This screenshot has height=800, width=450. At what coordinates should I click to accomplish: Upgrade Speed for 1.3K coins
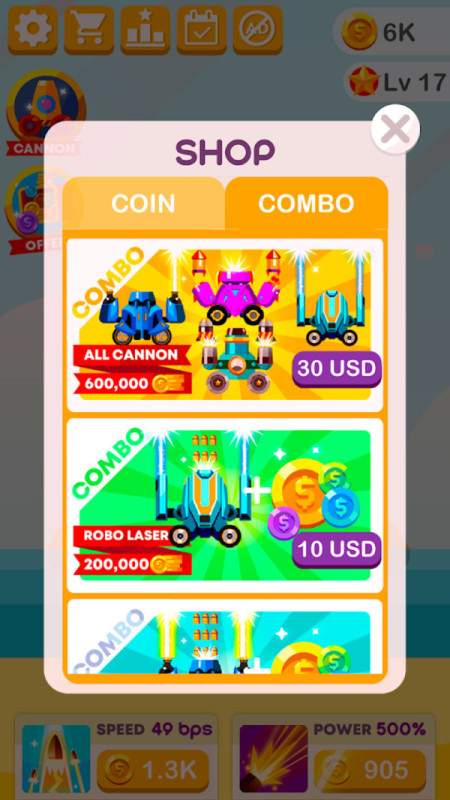tap(153, 770)
